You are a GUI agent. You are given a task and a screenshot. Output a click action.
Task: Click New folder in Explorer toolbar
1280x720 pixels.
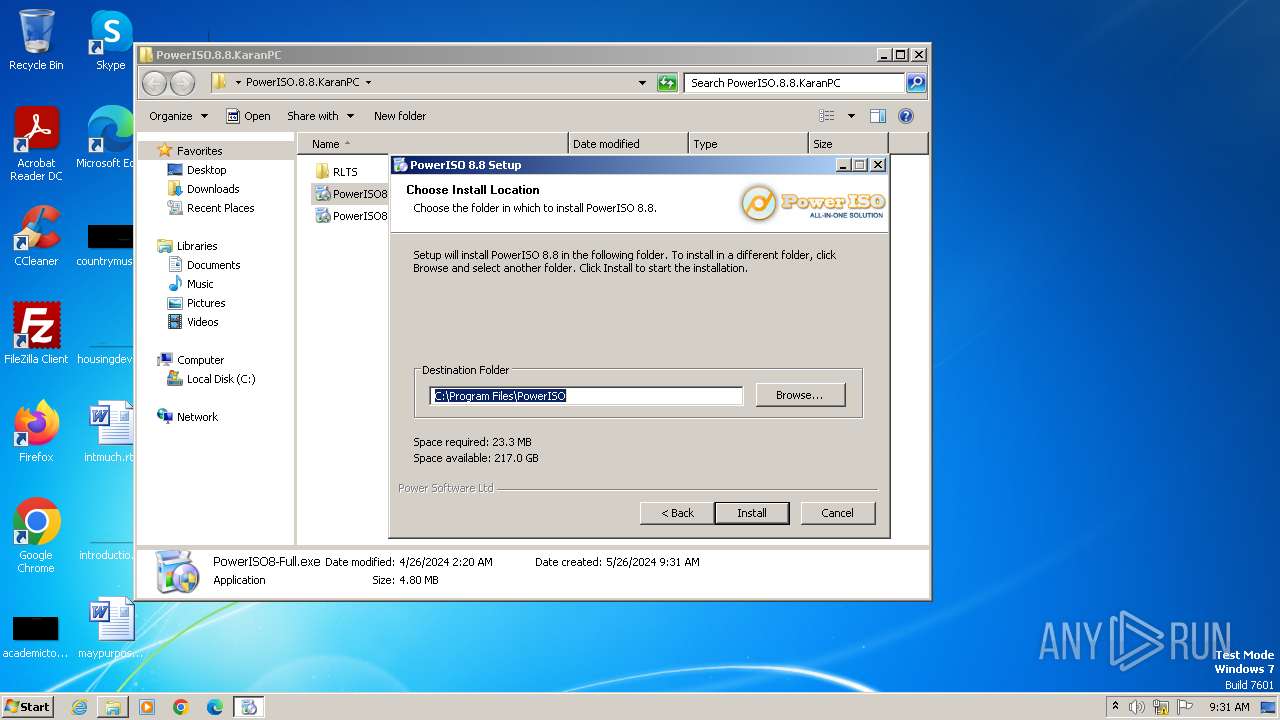pyautogui.click(x=400, y=116)
